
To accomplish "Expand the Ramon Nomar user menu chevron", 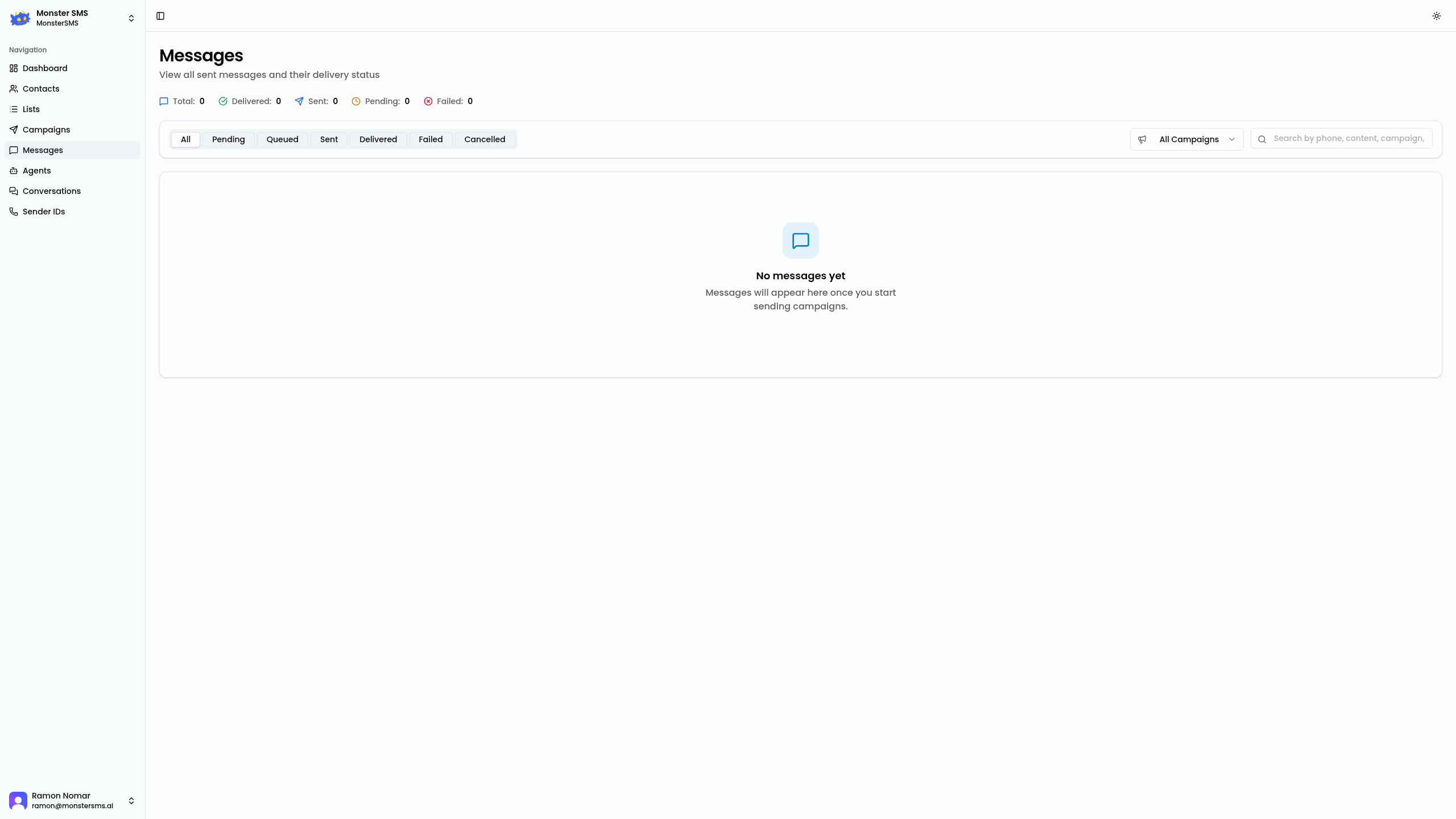I will click(131, 801).
